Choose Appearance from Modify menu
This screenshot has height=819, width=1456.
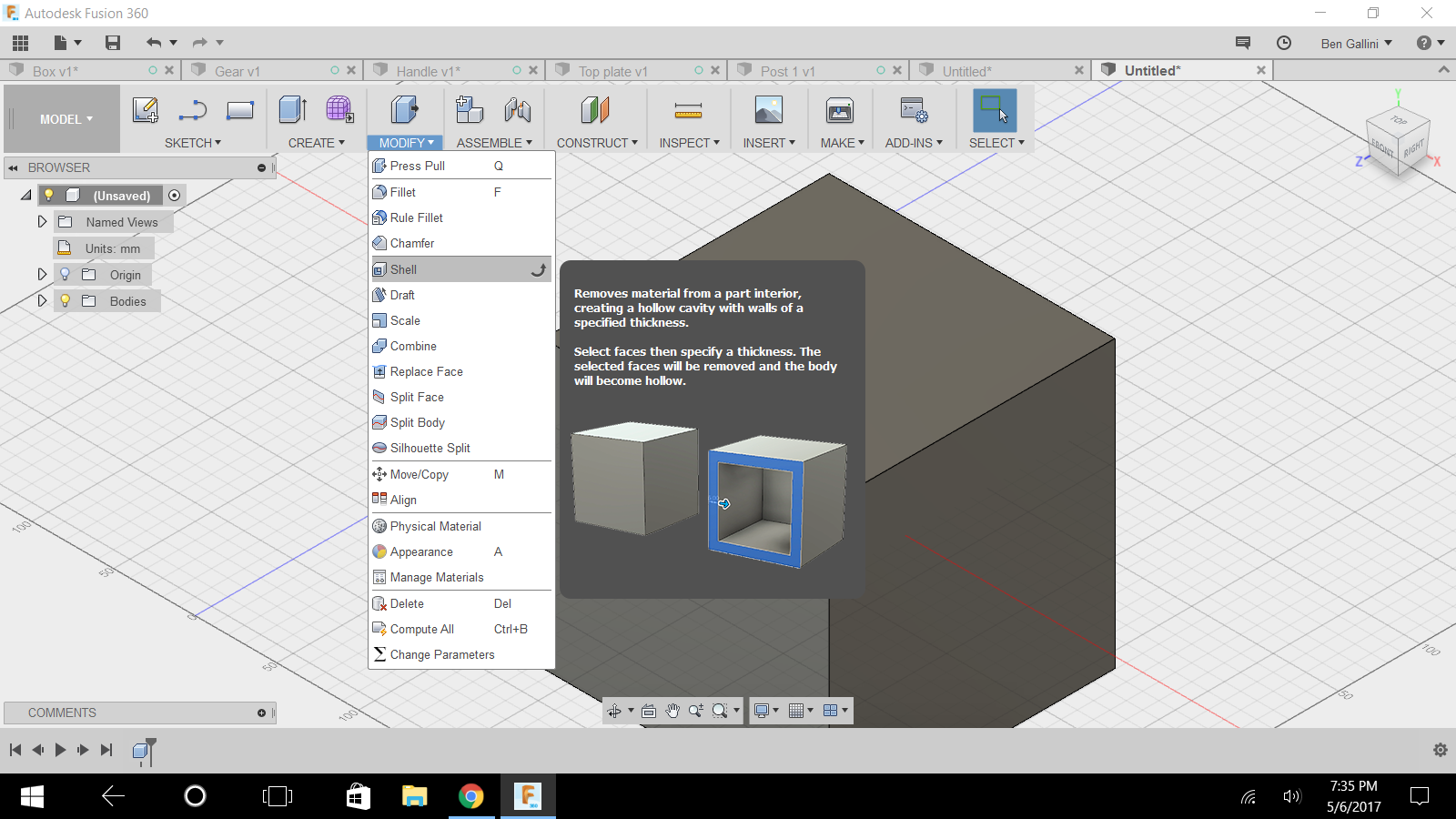click(x=461, y=551)
